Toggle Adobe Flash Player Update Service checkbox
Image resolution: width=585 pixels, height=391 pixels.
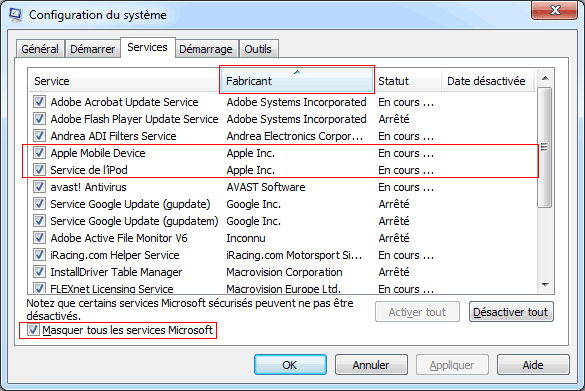pyautogui.click(x=39, y=119)
